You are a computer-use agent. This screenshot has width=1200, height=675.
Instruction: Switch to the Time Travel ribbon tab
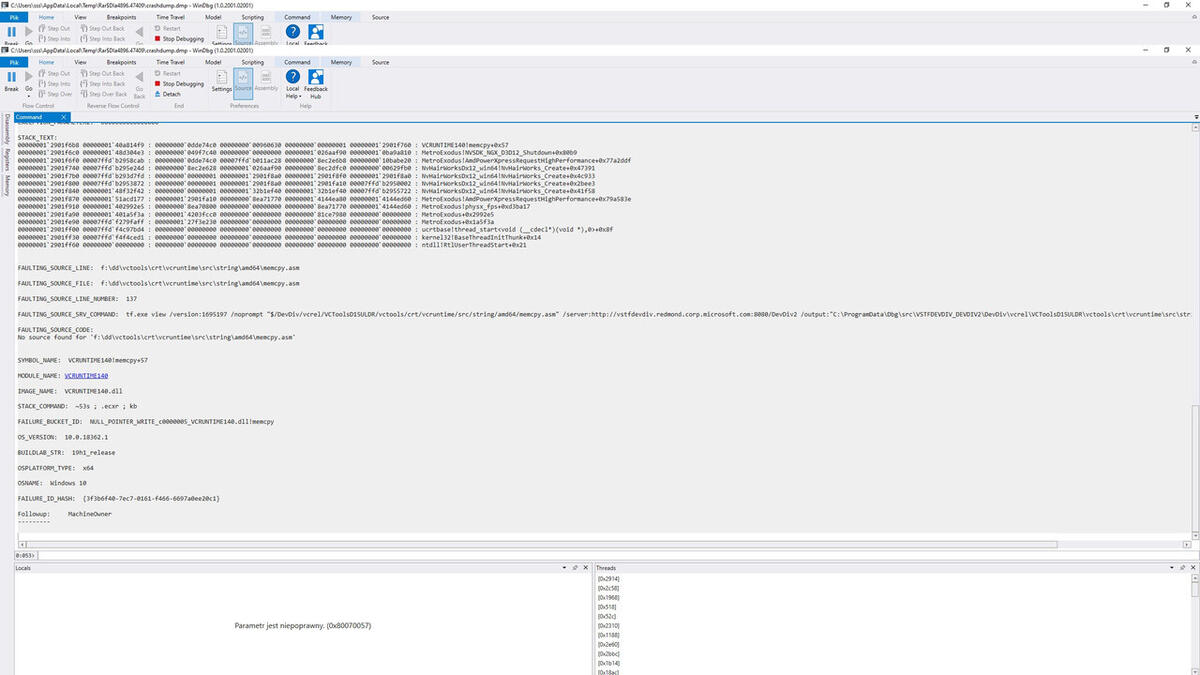(x=170, y=62)
